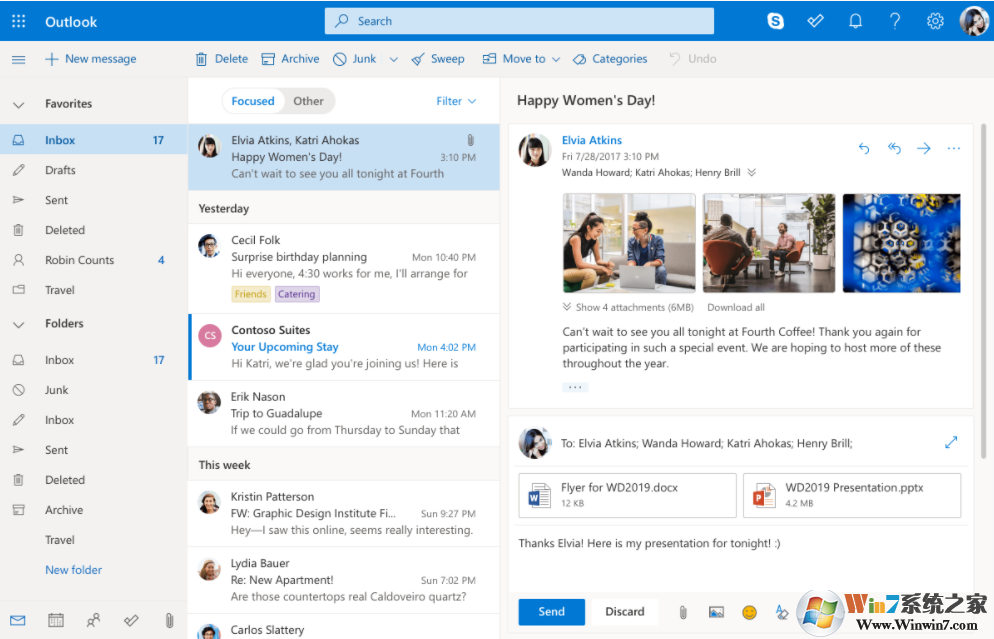The width and height of the screenshot is (994, 639).
Task: Open Cecil Folk Surprise birthday planning email
Action: (345, 268)
